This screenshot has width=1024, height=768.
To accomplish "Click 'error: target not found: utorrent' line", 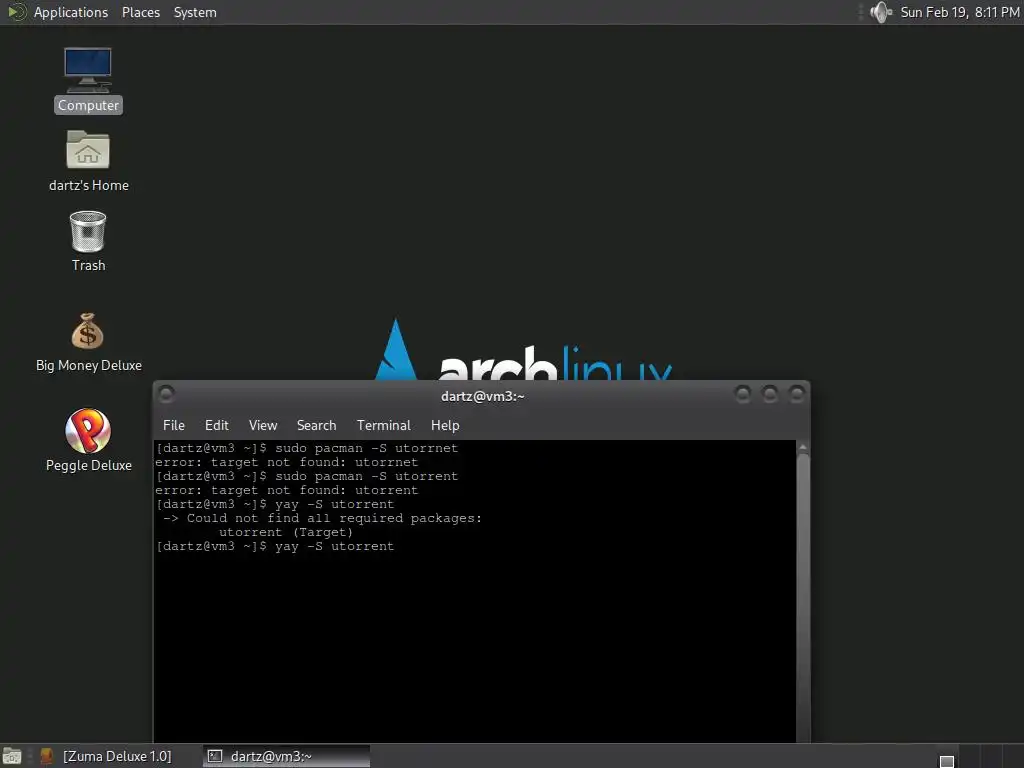I will click(x=287, y=490).
